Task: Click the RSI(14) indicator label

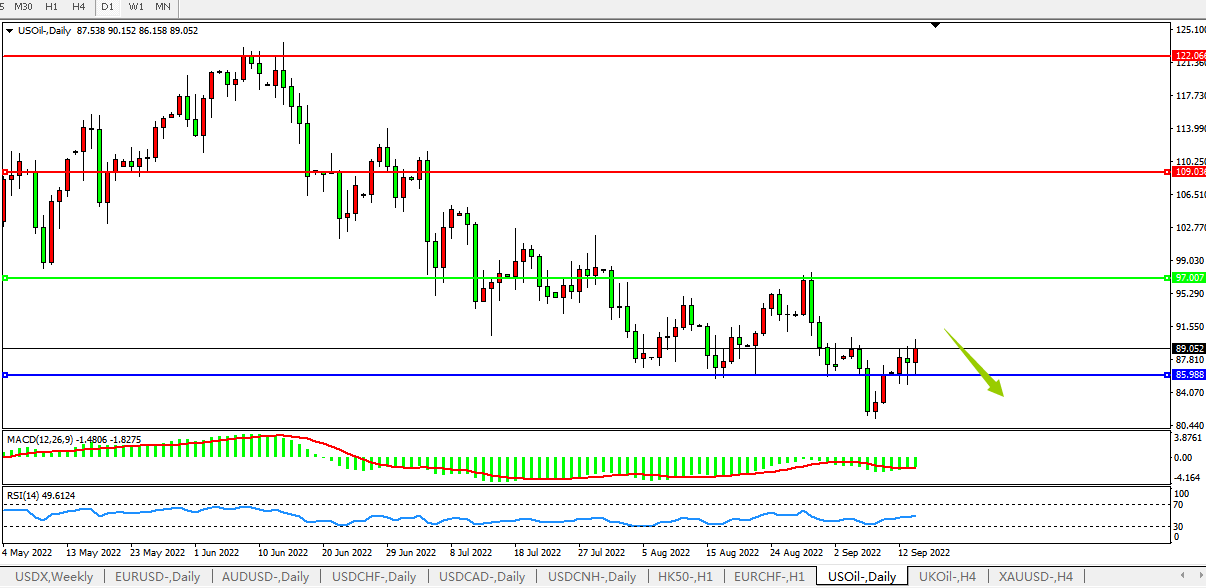Action: pyautogui.click(x=23, y=495)
